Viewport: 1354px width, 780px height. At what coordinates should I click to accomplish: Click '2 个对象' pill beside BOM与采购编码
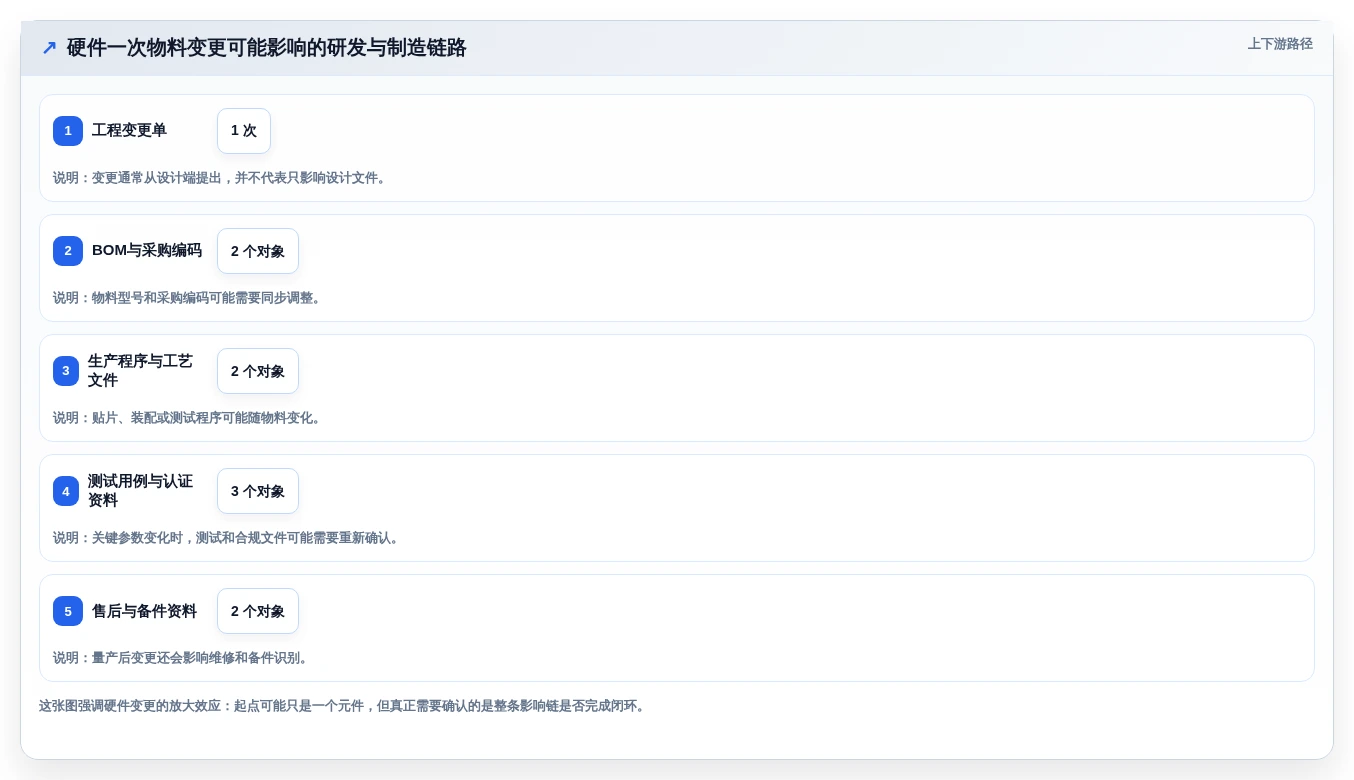(x=258, y=251)
